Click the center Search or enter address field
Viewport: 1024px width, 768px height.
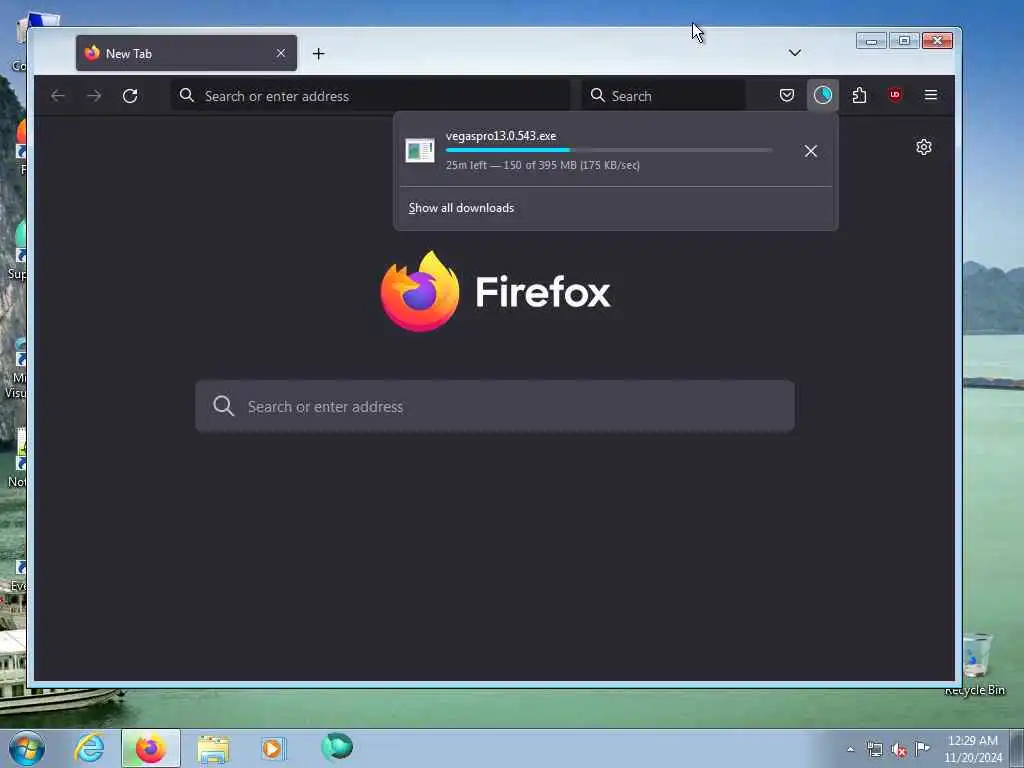[x=495, y=406]
